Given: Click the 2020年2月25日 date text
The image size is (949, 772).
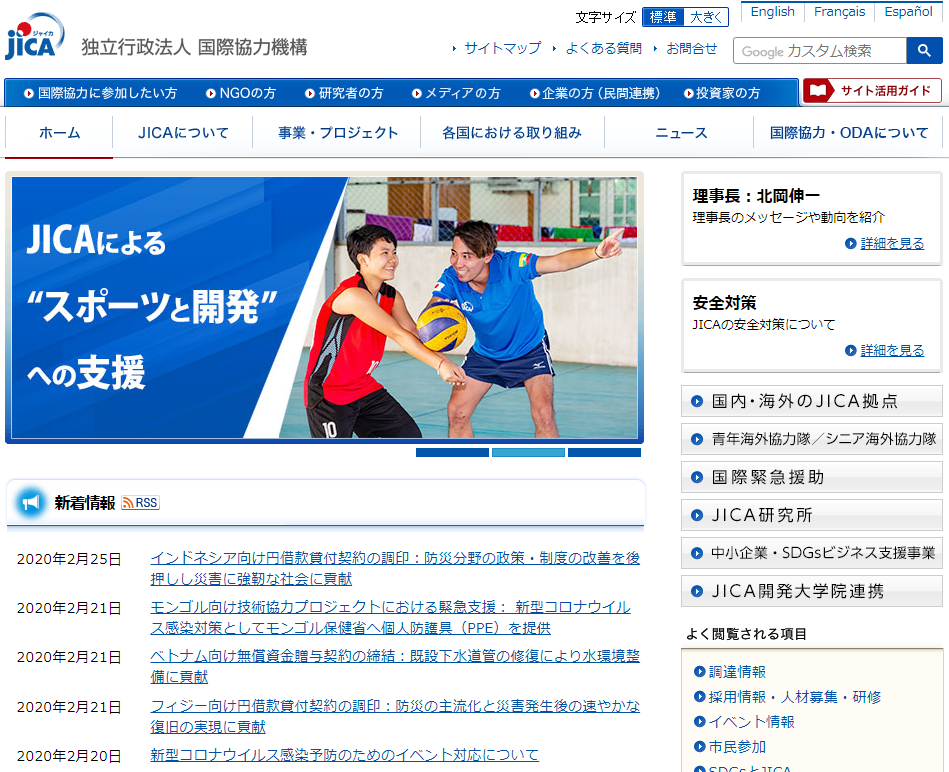Looking at the screenshot, I should tap(69, 559).
